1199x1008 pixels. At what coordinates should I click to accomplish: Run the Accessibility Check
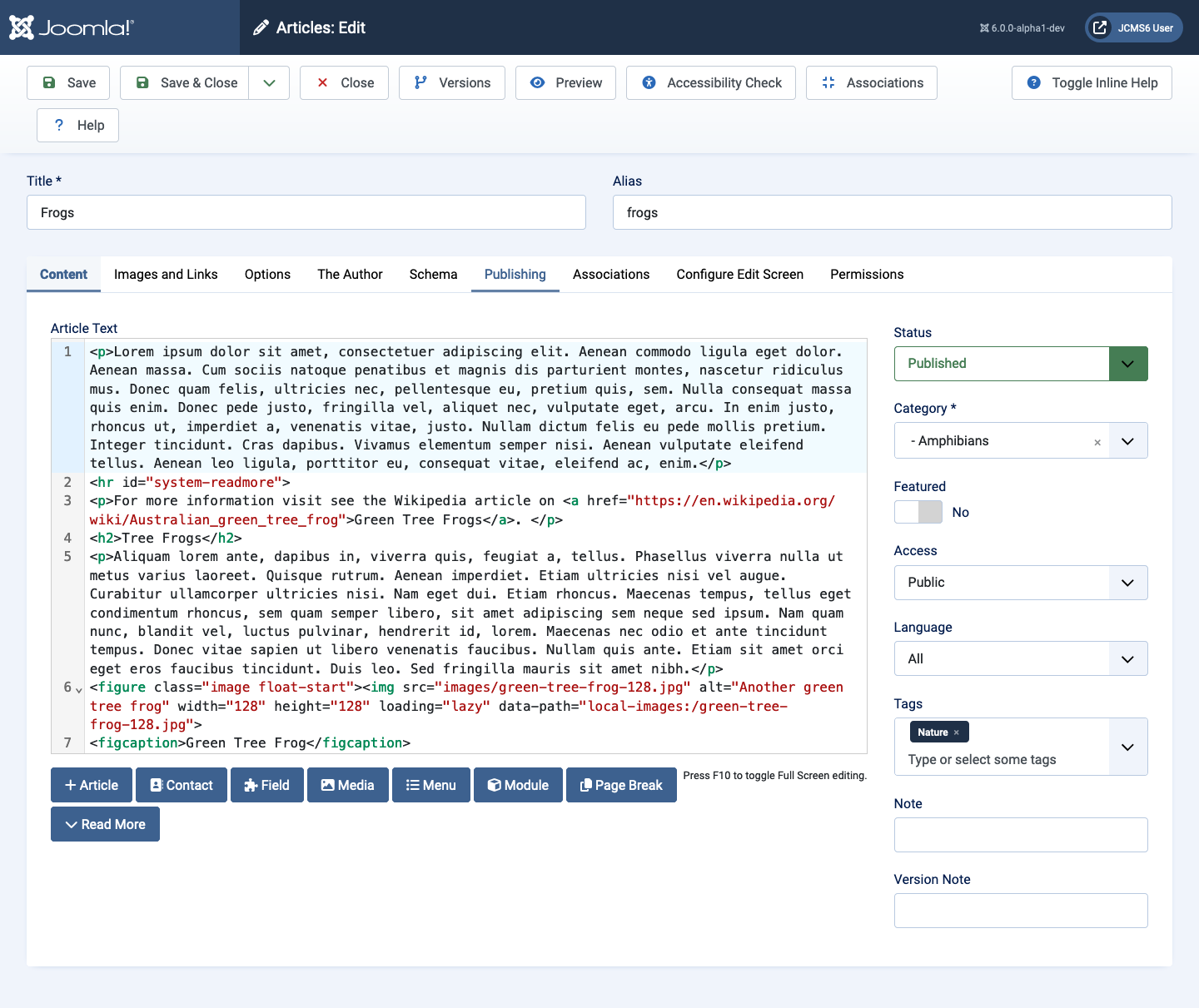pyautogui.click(x=710, y=82)
